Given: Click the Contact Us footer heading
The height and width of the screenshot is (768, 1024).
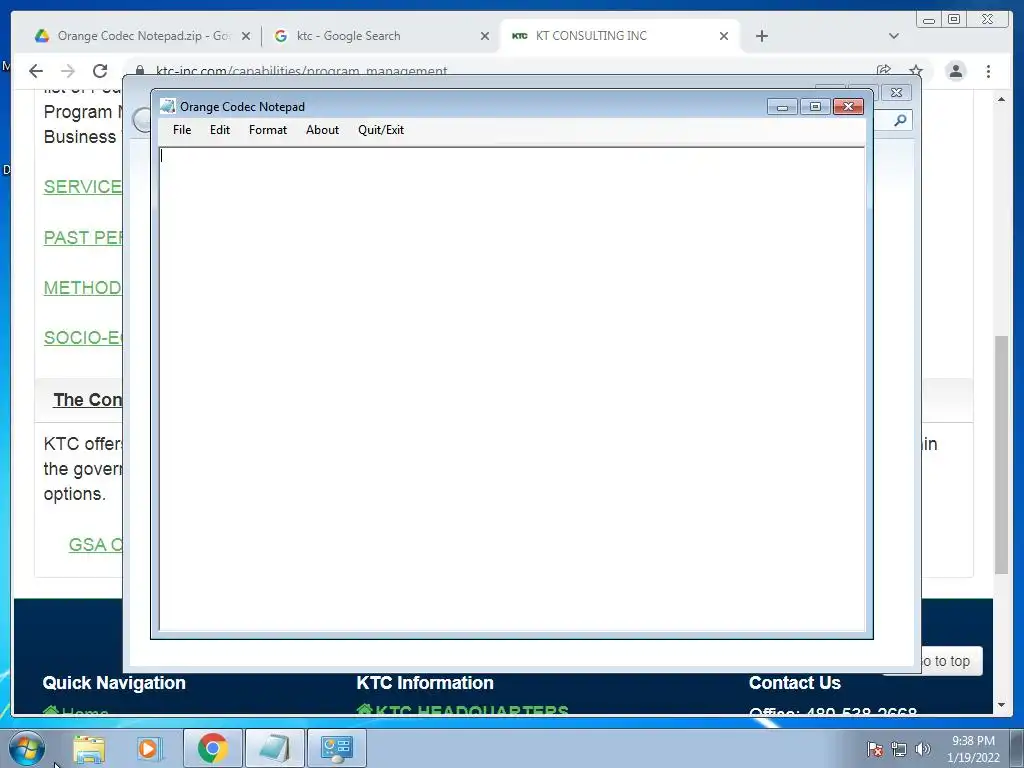Looking at the screenshot, I should (x=795, y=683).
